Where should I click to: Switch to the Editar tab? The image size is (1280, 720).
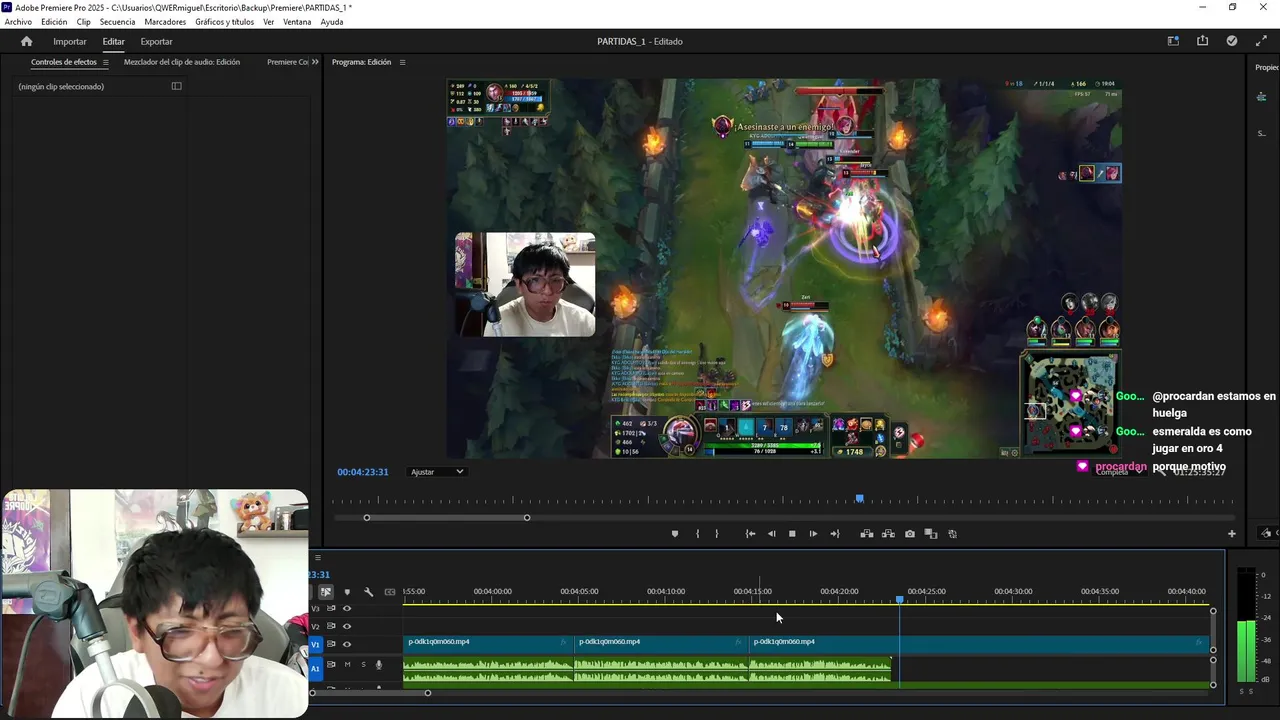pyautogui.click(x=113, y=41)
